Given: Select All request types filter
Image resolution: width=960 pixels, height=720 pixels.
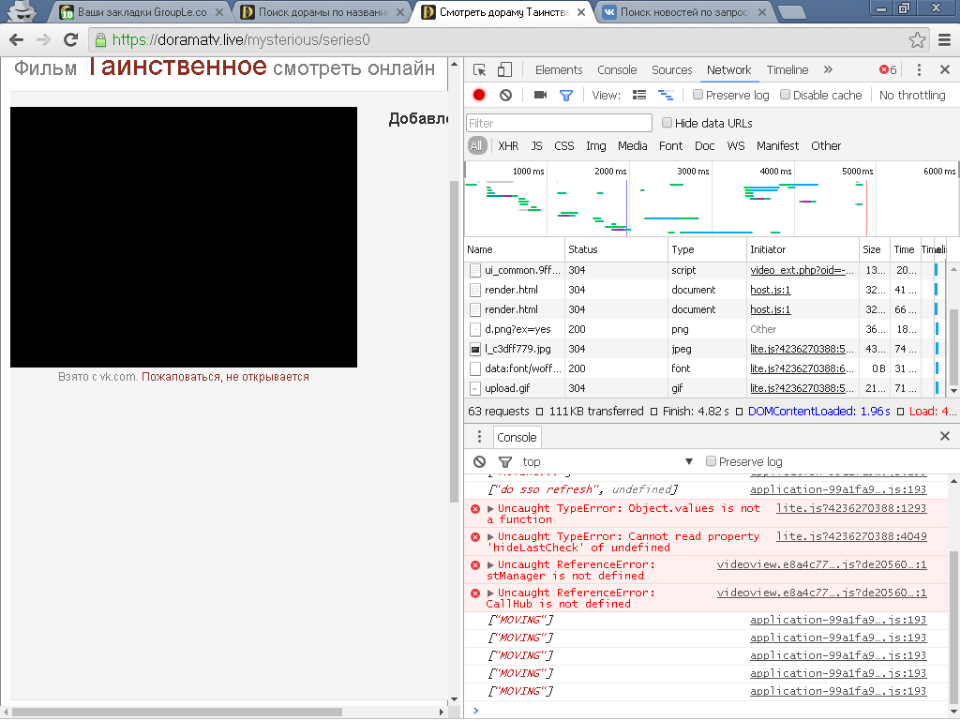Looking at the screenshot, I should pos(476,146).
